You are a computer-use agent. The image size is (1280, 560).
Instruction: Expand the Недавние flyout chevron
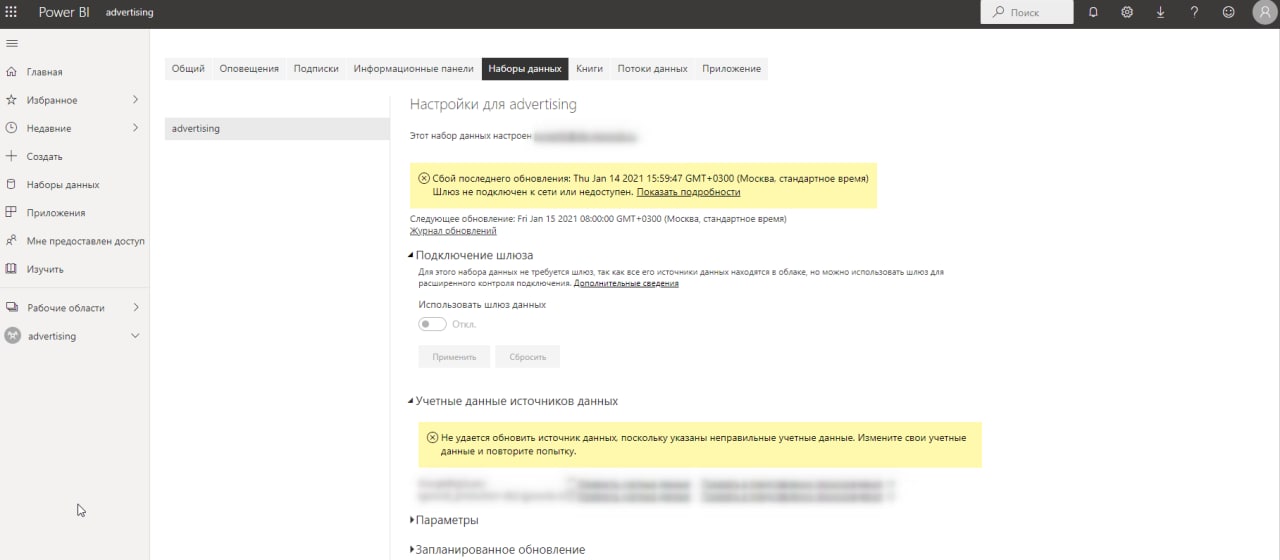pos(136,128)
